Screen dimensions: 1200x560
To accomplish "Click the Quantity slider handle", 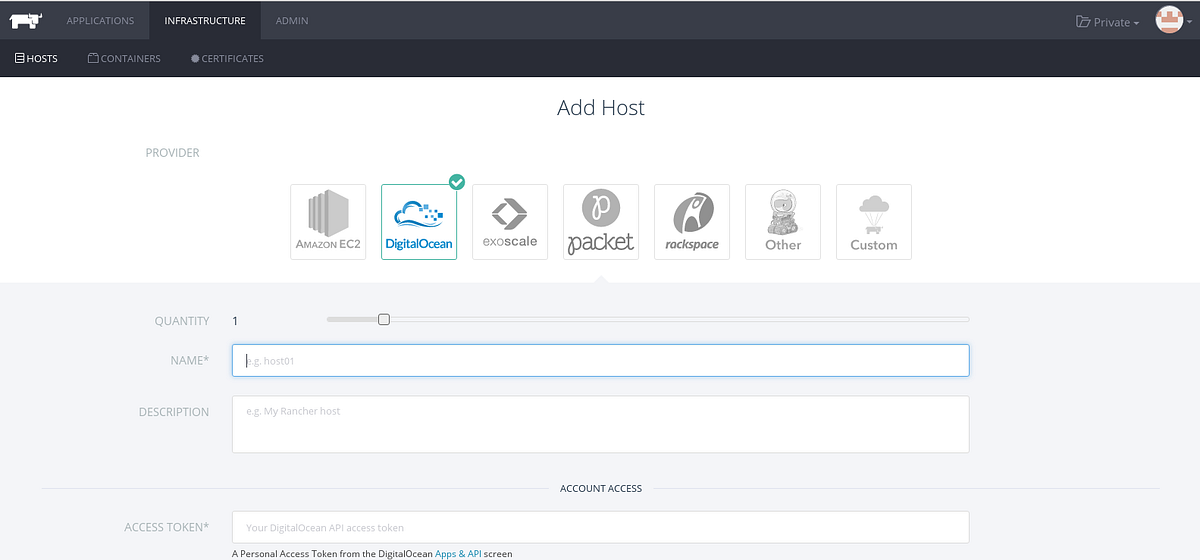I will coord(383,319).
